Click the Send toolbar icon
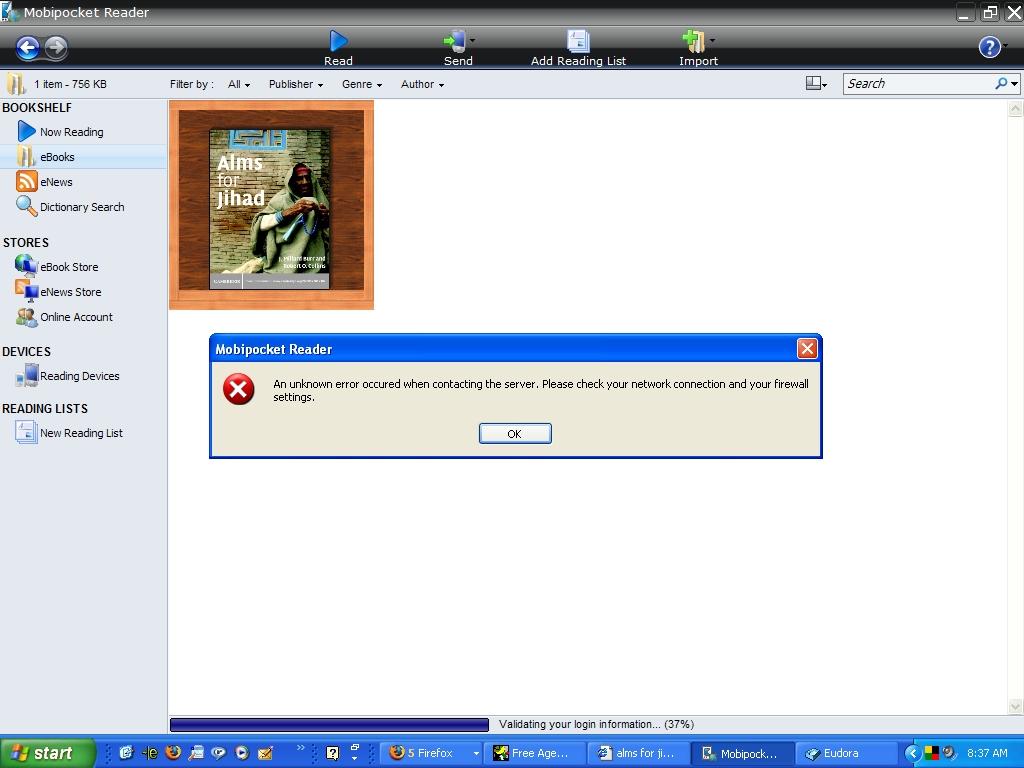 click(x=455, y=41)
